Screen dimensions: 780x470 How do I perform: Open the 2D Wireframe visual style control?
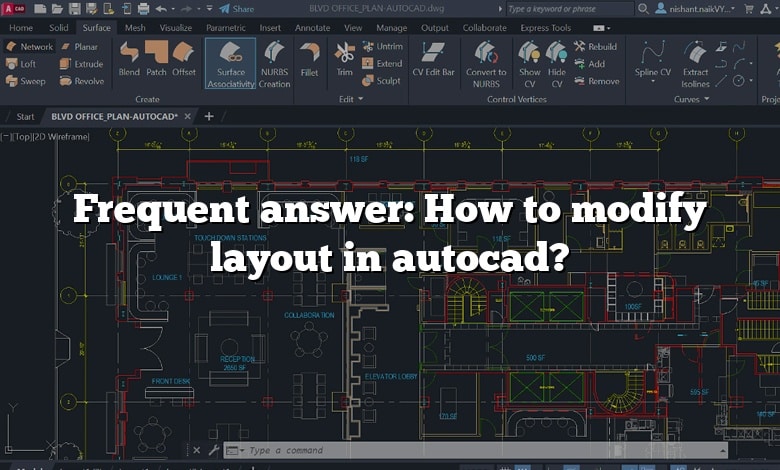(62, 136)
